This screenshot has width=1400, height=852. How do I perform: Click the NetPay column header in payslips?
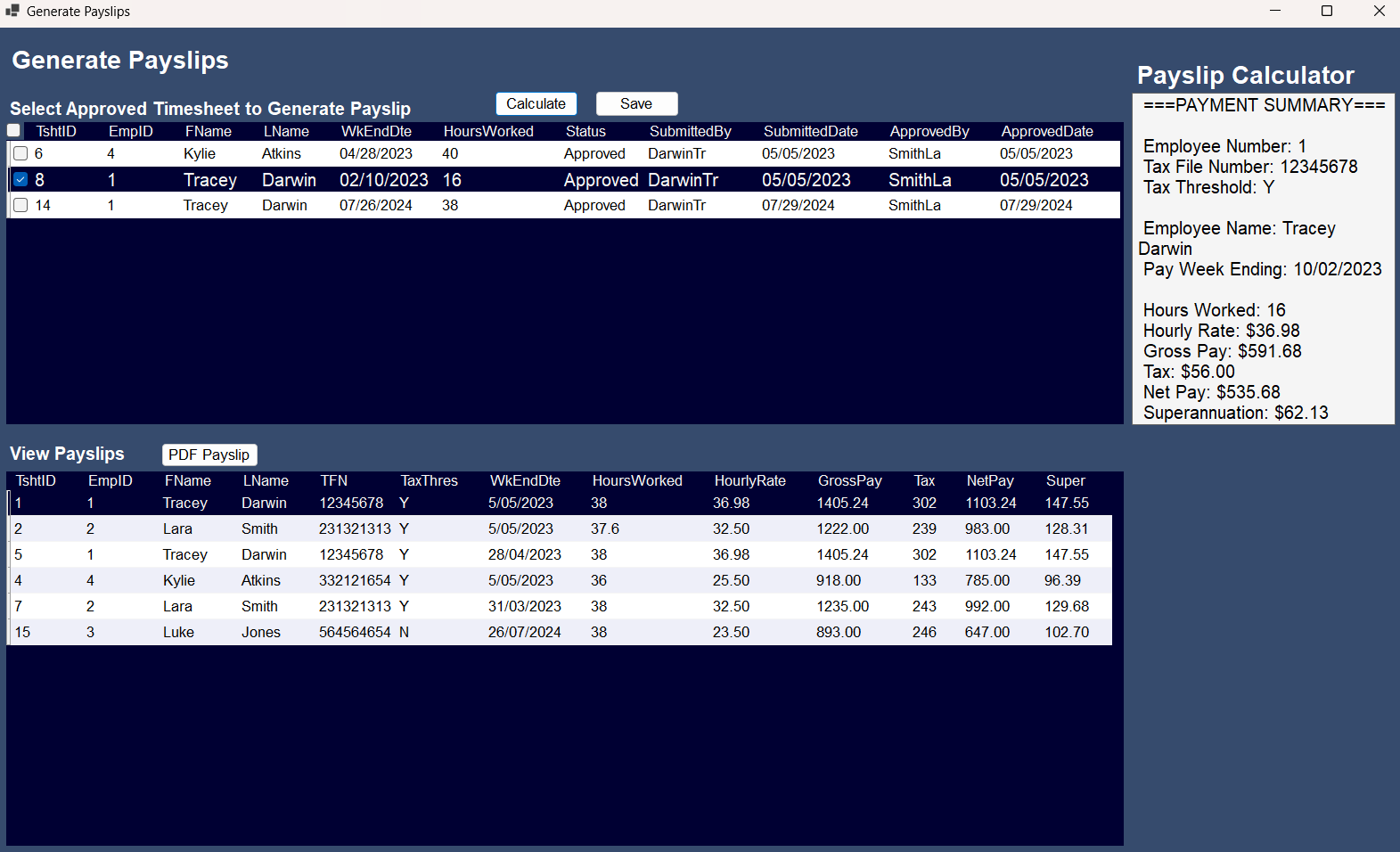tap(989, 481)
